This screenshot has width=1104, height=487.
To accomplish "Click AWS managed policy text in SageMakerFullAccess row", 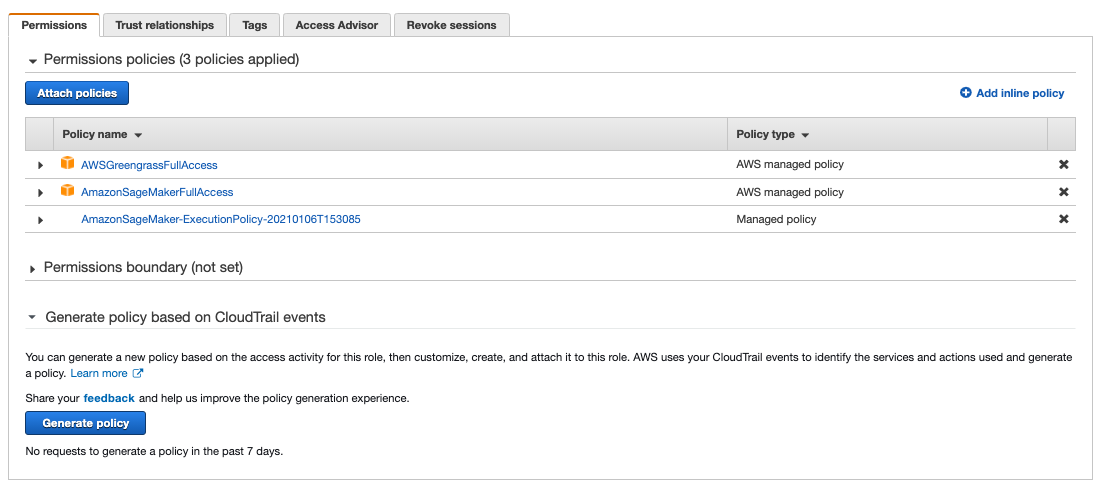I will point(790,191).
